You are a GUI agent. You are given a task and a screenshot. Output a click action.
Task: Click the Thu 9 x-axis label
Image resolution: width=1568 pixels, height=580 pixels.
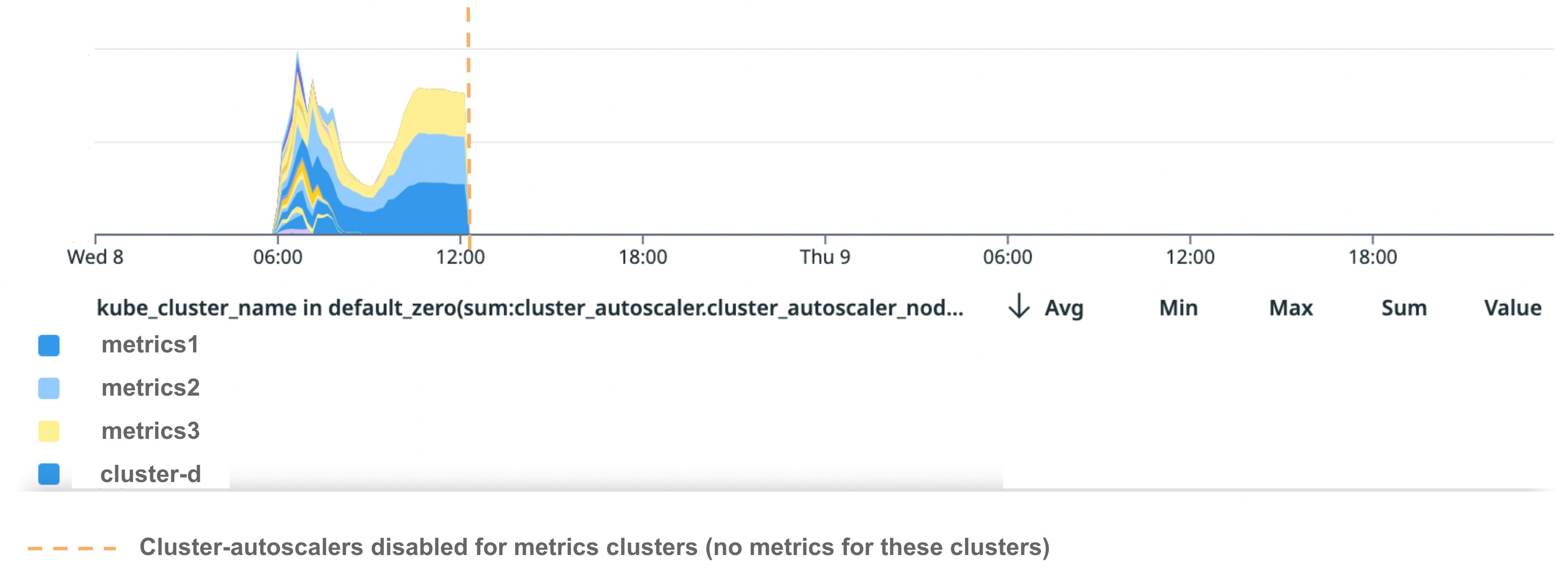point(825,257)
